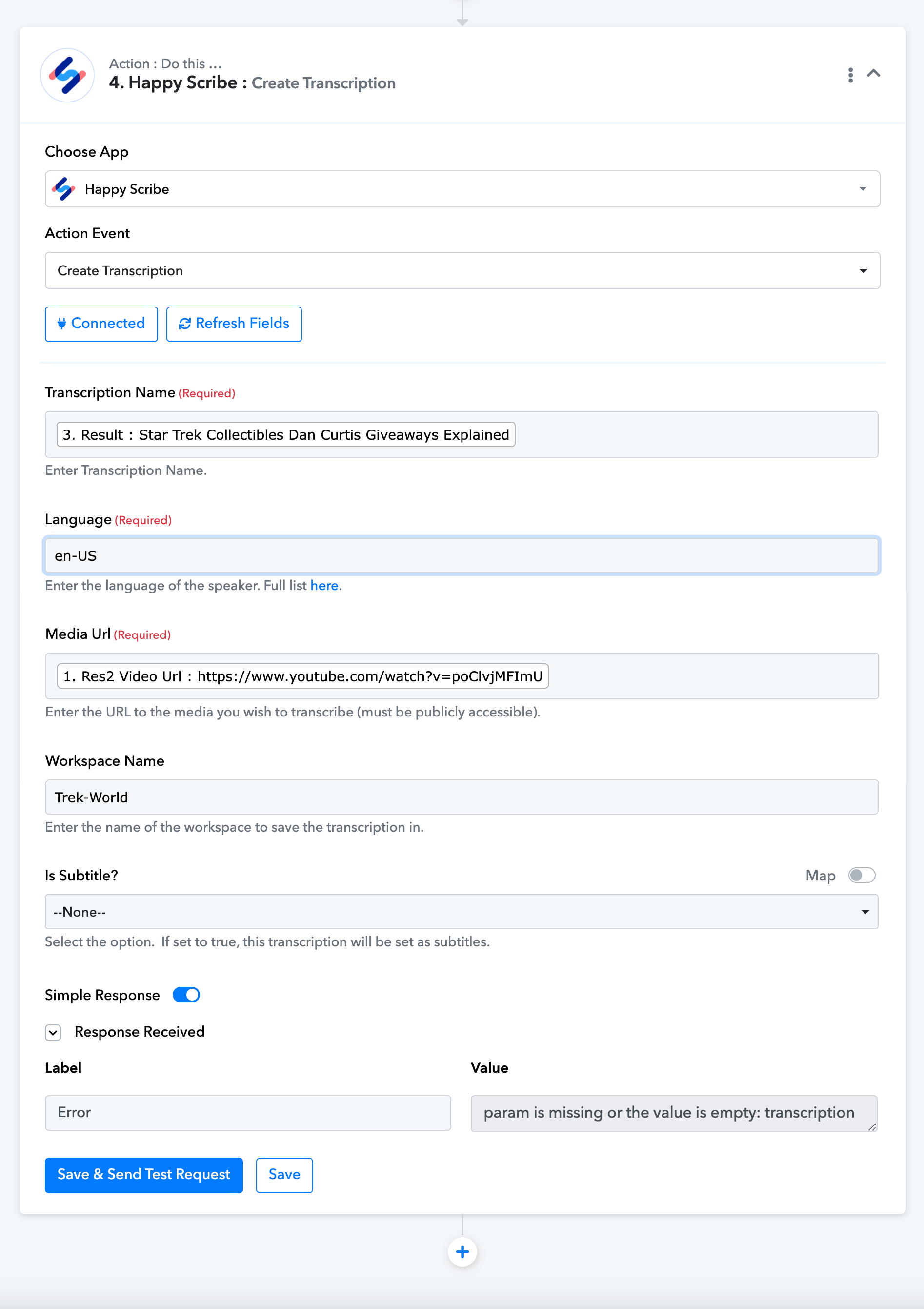This screenshot has height=1309, width=924.
Task: Click the Workspace Name field
Action: 461,797
